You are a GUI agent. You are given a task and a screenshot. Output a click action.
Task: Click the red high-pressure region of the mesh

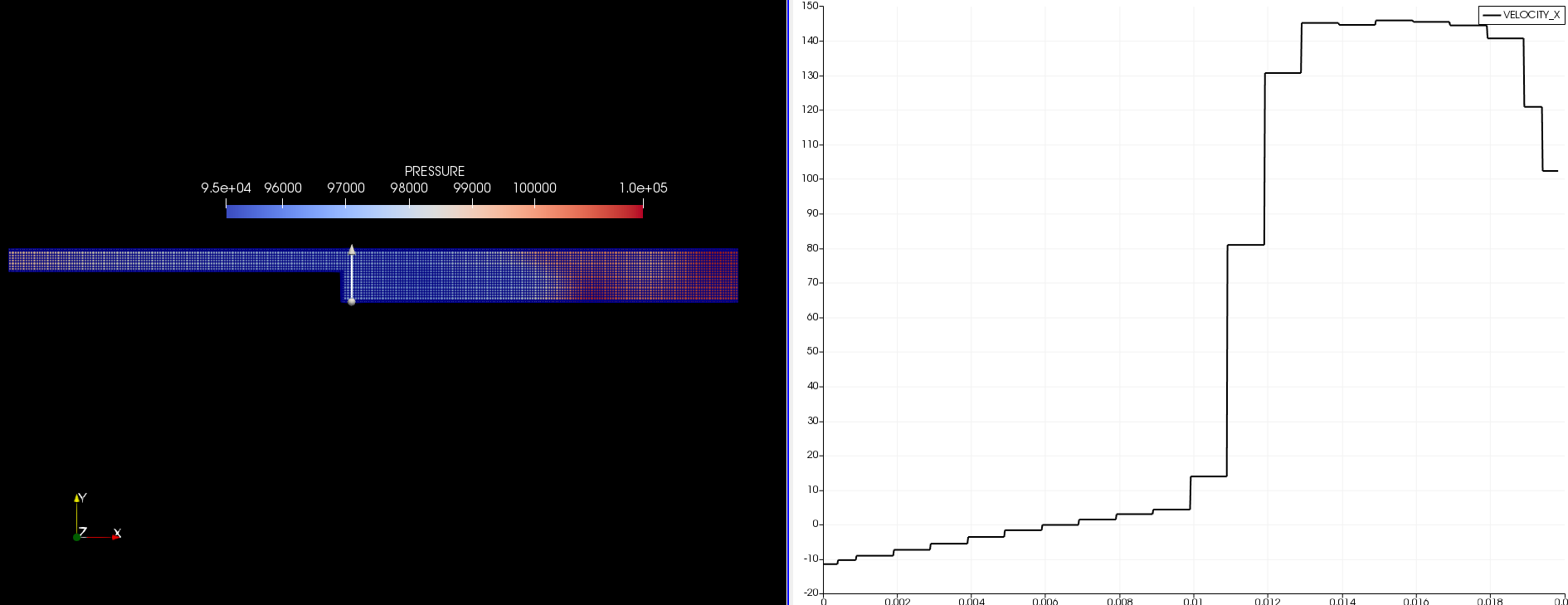[x=697, y=274]
